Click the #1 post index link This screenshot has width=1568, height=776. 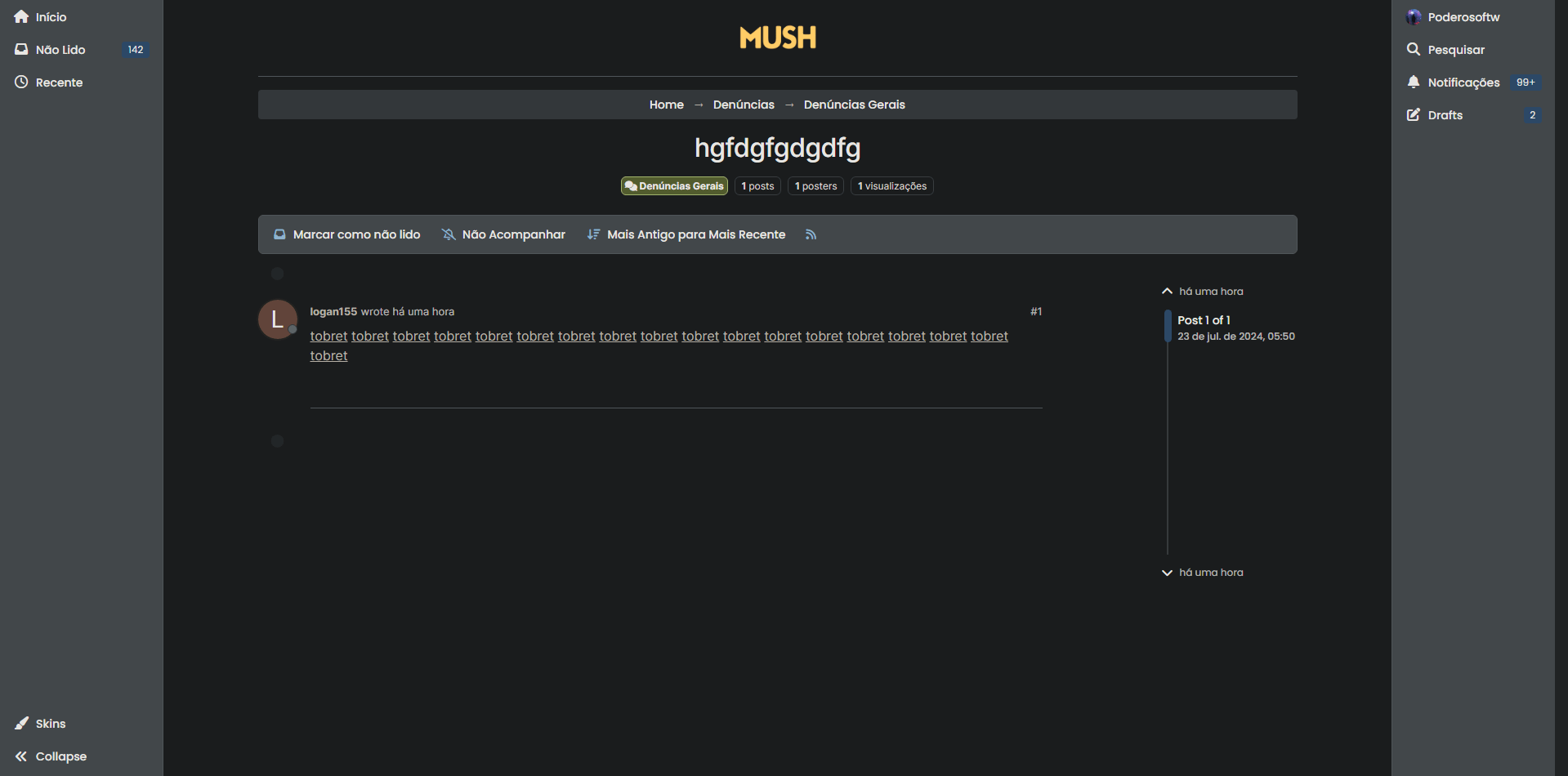click(1036, 312)
